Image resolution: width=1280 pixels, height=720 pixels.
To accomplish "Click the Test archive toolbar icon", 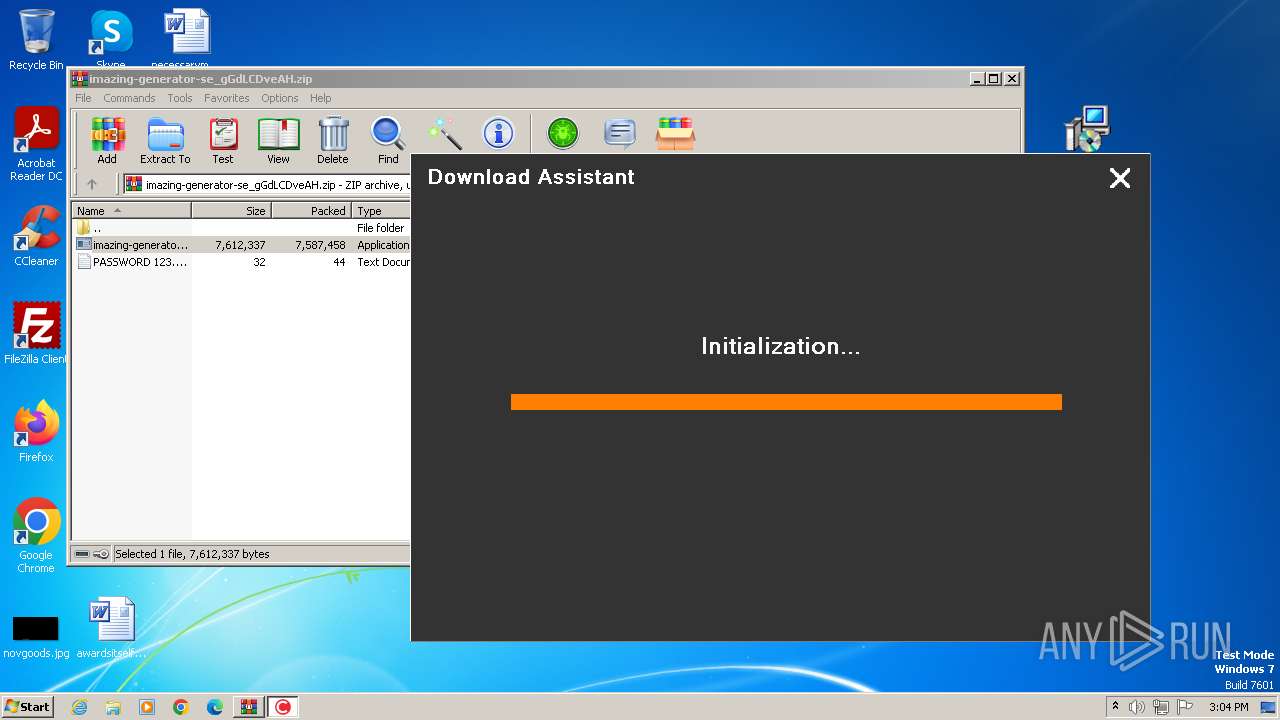I will tap(223, 140).
